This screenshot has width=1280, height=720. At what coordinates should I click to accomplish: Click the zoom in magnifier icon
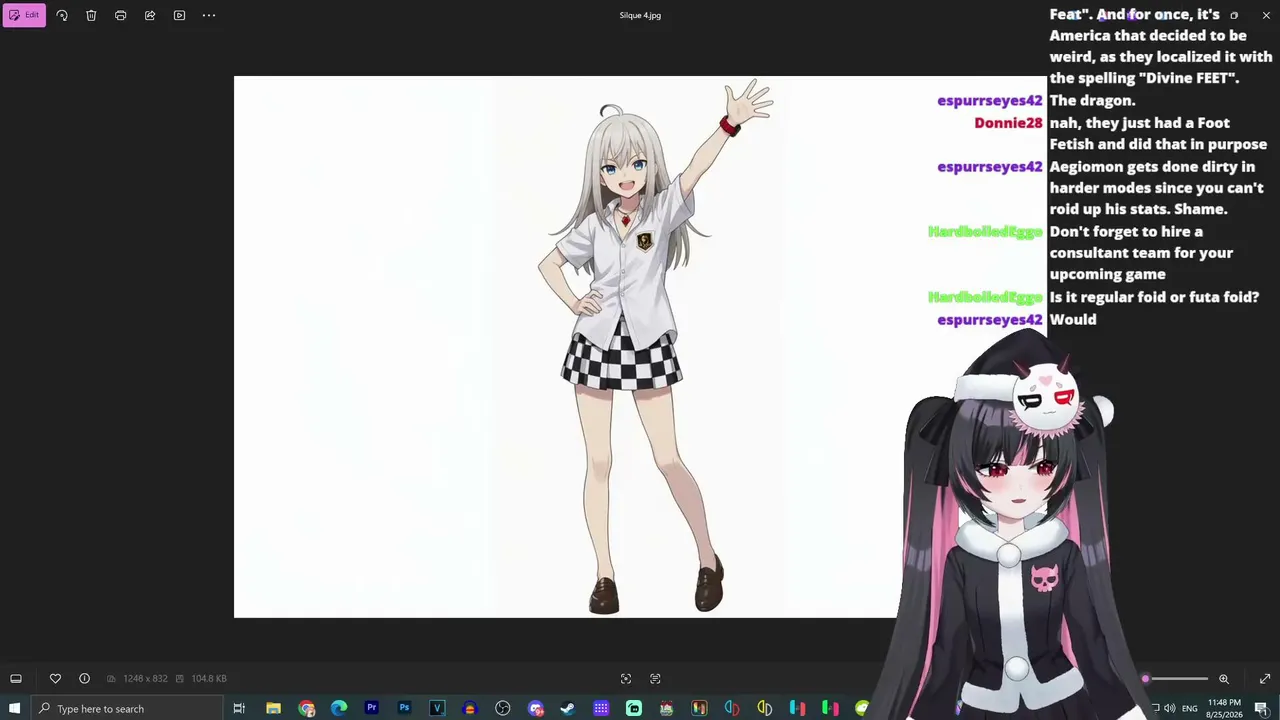[1223, 679]
